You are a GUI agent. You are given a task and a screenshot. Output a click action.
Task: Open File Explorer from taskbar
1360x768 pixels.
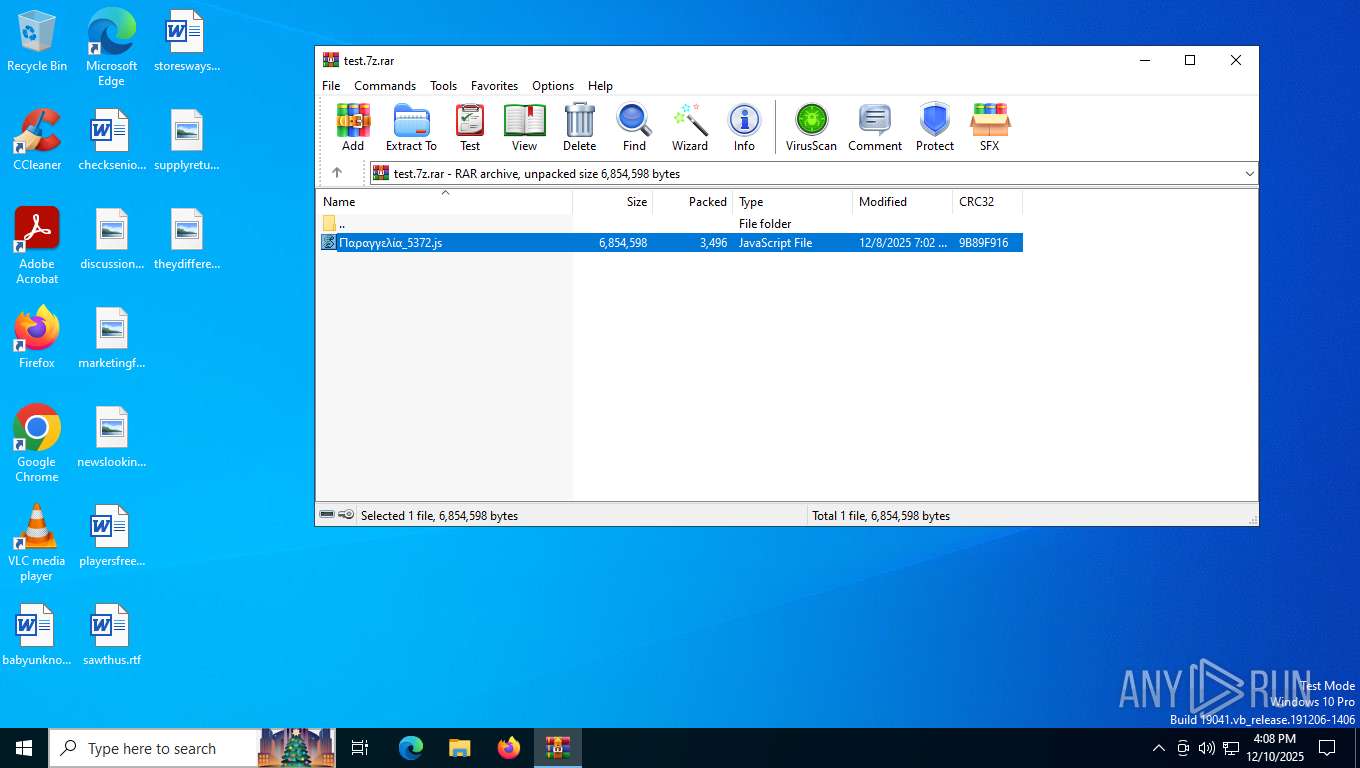pyautogui.click(x=459, y=748)
